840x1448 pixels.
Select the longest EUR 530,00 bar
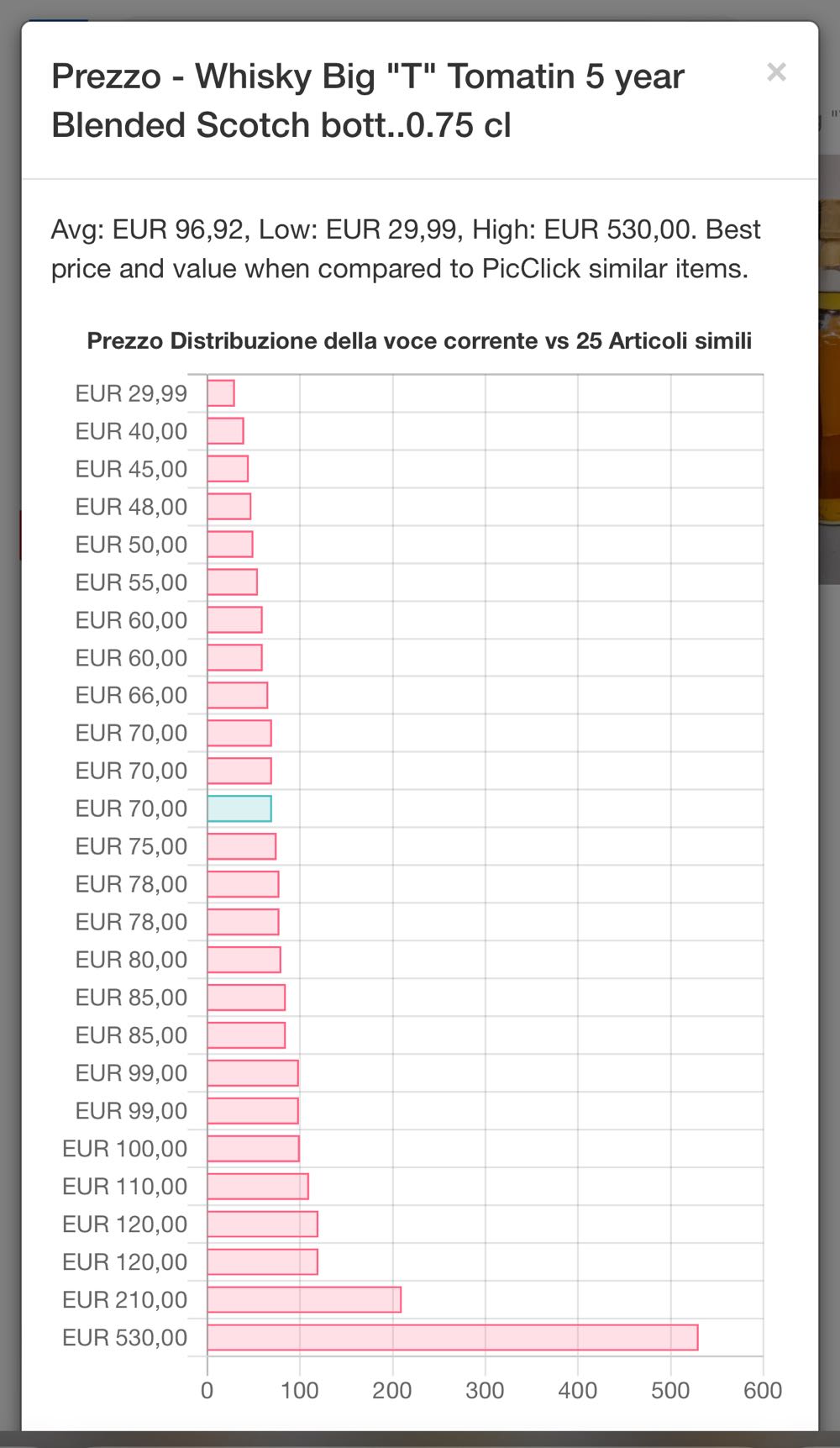click(453, 1337)
